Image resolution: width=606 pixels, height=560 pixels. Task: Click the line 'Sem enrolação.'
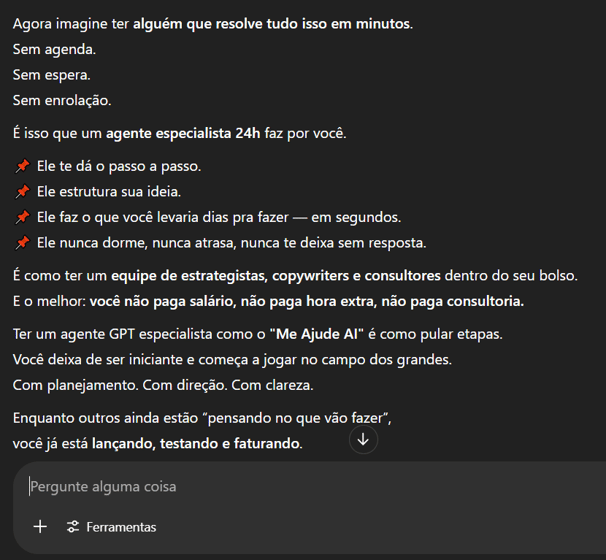pos(62,100)
